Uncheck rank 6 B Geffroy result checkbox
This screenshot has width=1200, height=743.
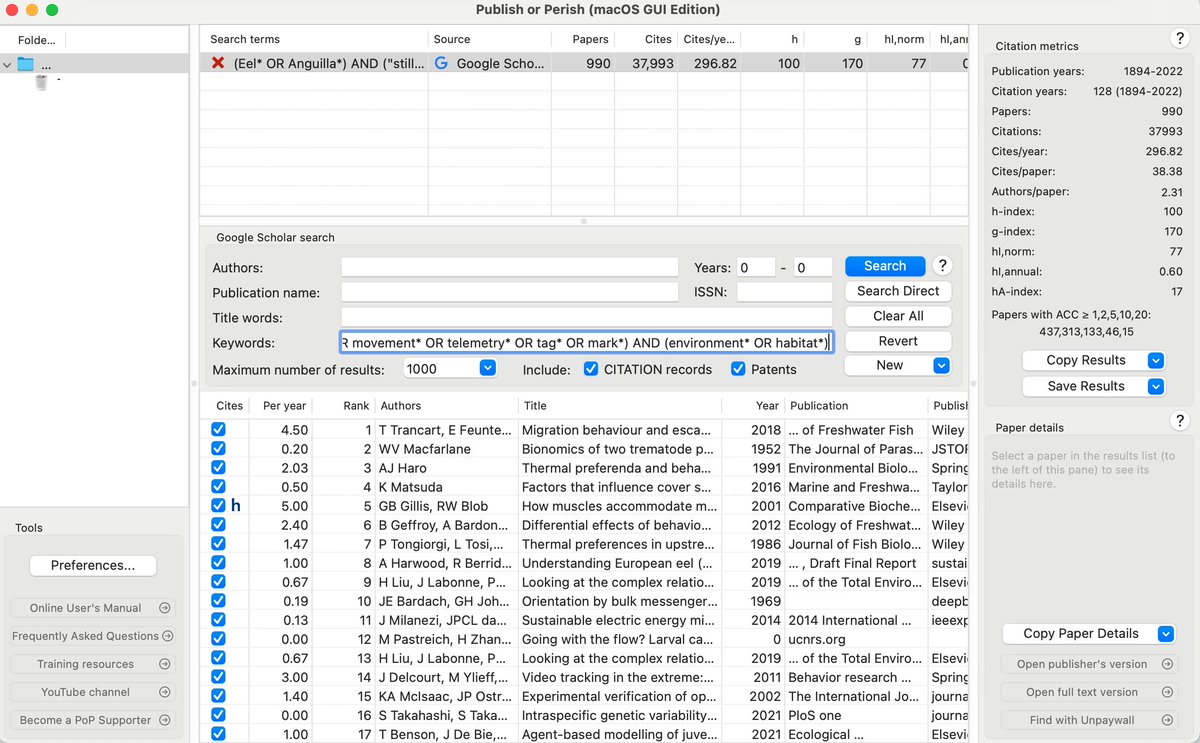(x=218, y=525)
